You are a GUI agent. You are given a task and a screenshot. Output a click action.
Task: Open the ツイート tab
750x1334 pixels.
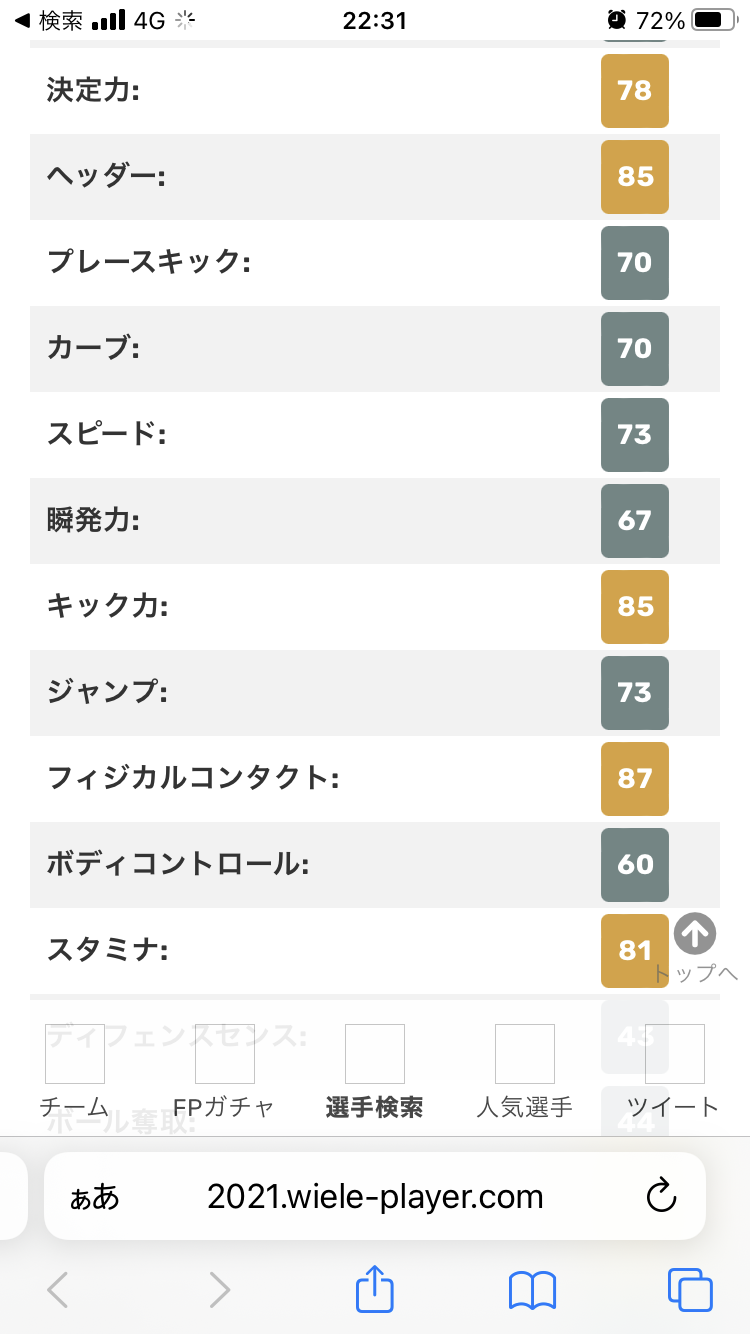point(674,1071)
